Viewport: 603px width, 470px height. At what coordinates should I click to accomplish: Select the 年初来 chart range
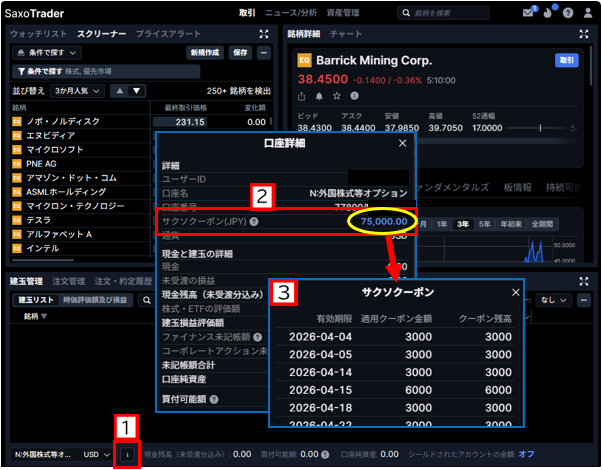[x=511, y=224]
